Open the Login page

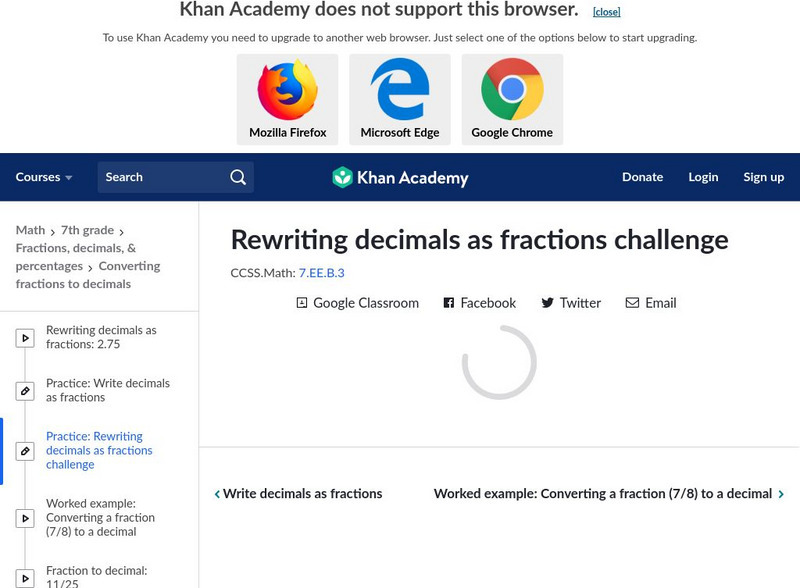coord(703,177)
